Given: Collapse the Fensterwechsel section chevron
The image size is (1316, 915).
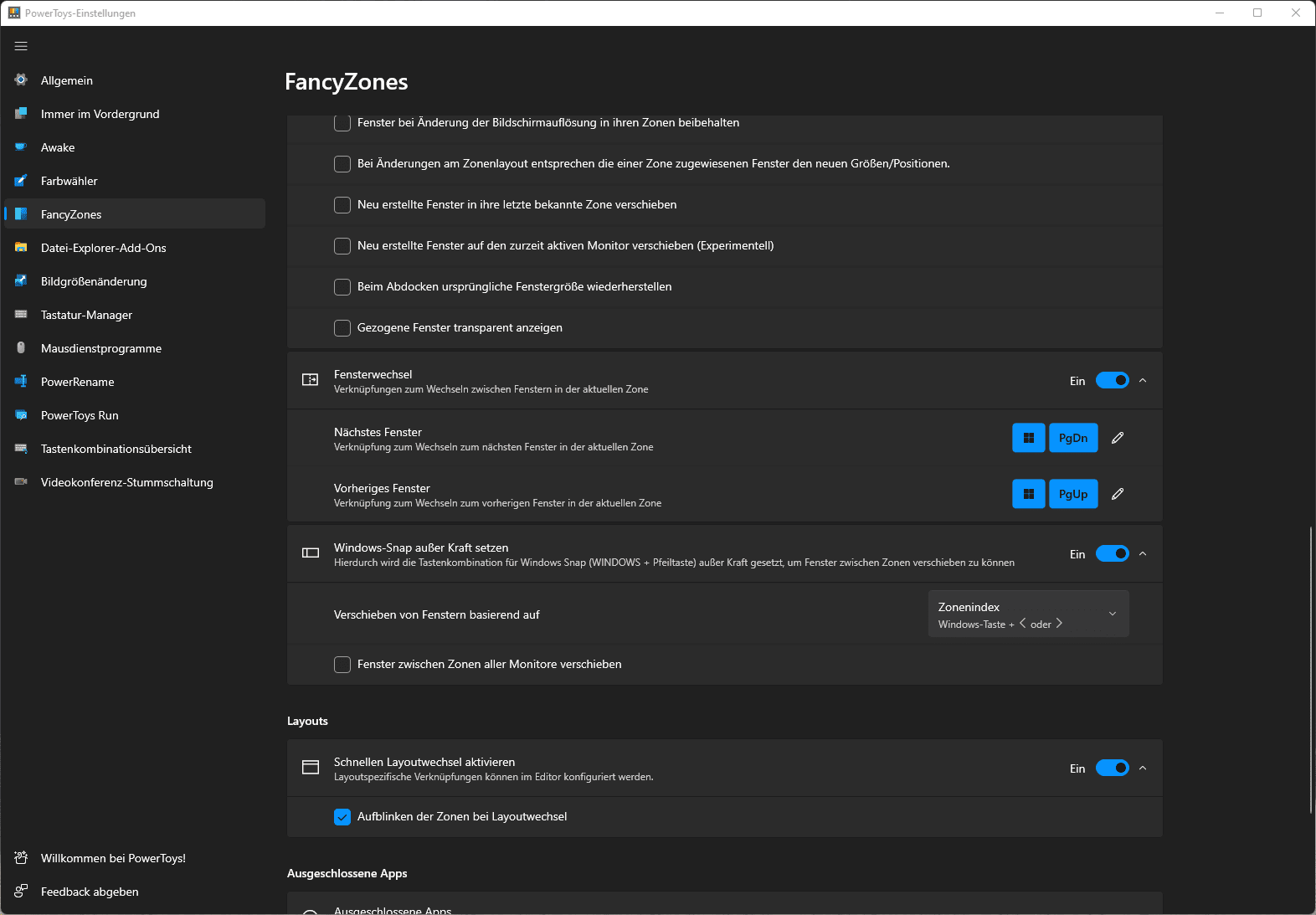Looking at the screenshot, I should (1143, 380).
